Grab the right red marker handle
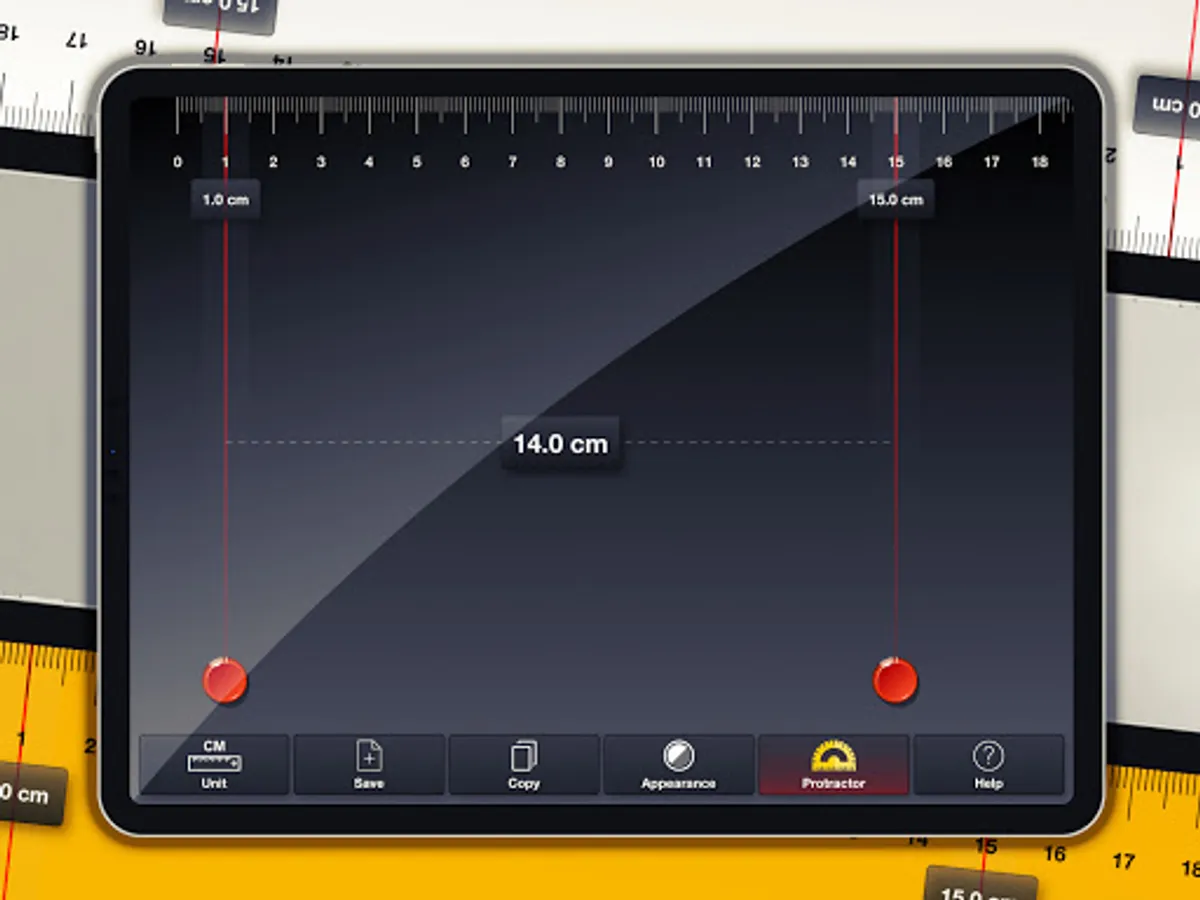 895,681
